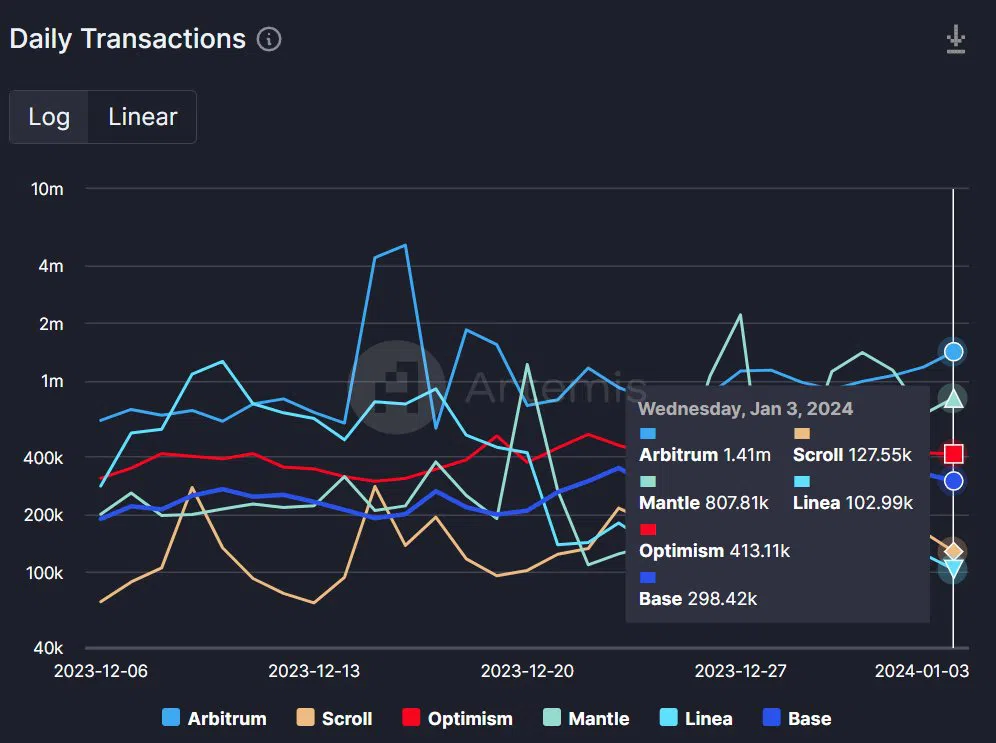The height and width of the screenshot is (743, 996).
Task: Hide the Optimism series via its legend entry
Action: click(x=458, y=718)
